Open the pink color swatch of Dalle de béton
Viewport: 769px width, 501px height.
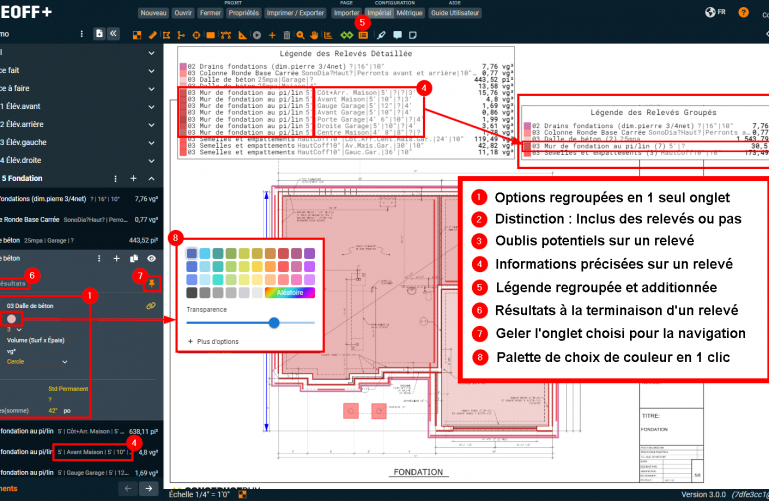11,319
